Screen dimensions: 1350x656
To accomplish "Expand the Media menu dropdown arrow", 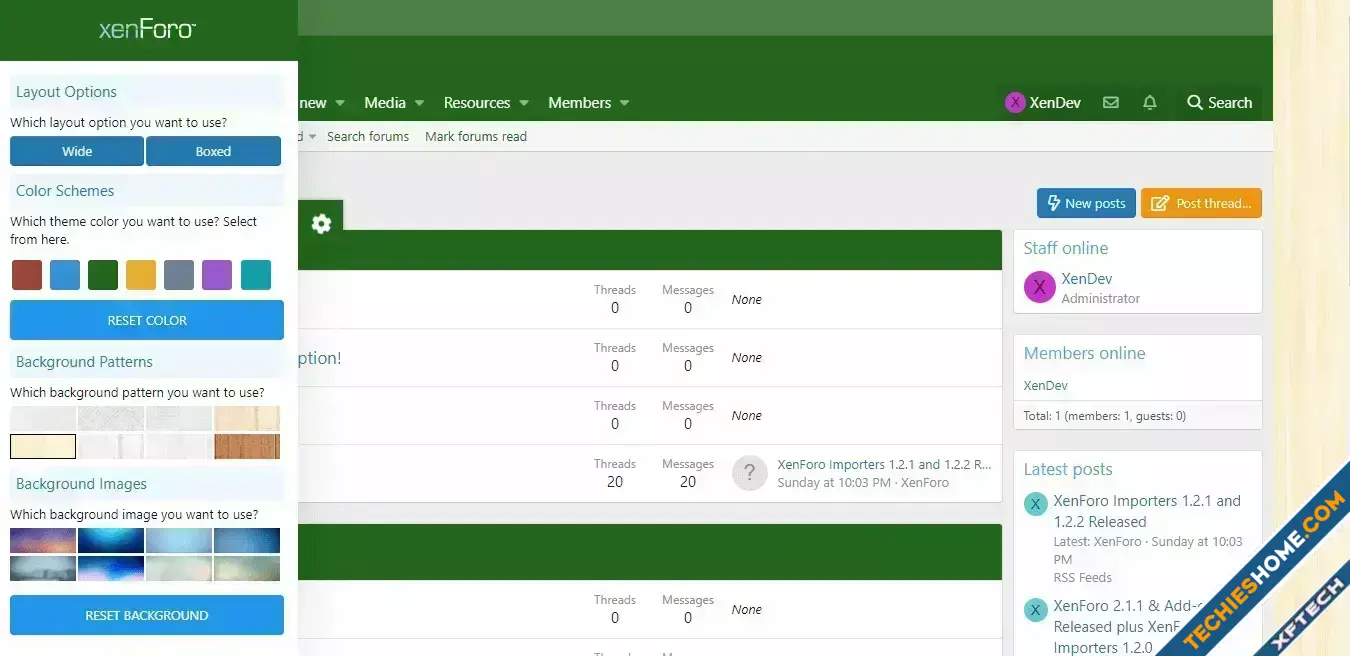I will pyautogui.click(x=420, y=103).
